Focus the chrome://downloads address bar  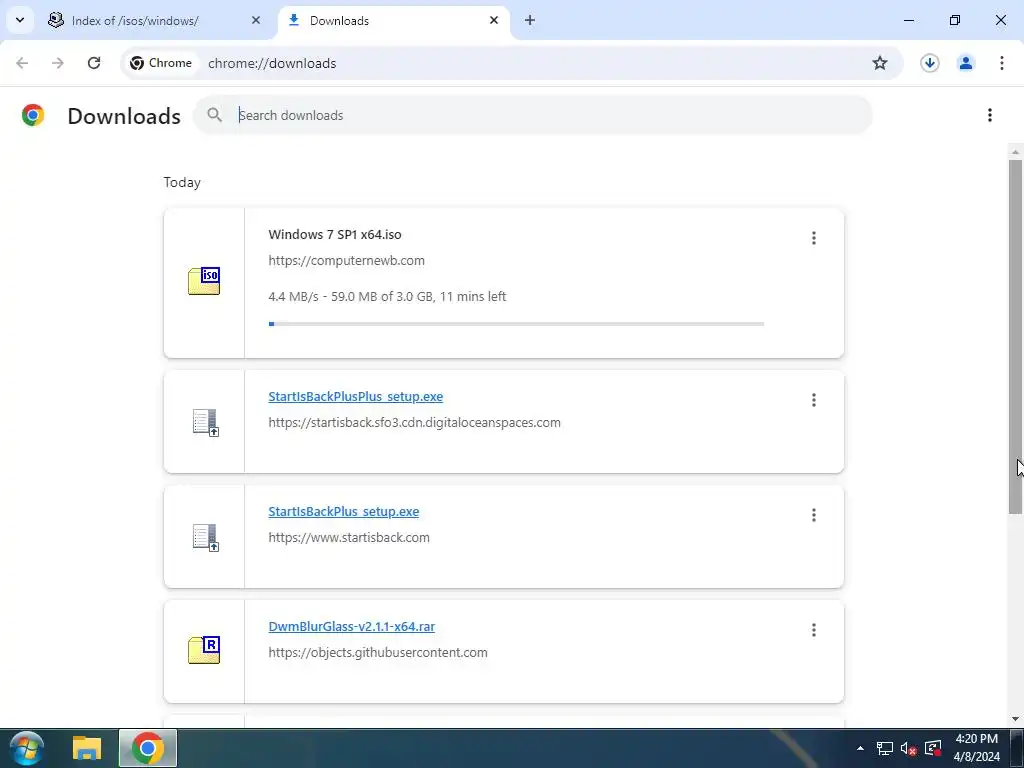coord(272,63)
